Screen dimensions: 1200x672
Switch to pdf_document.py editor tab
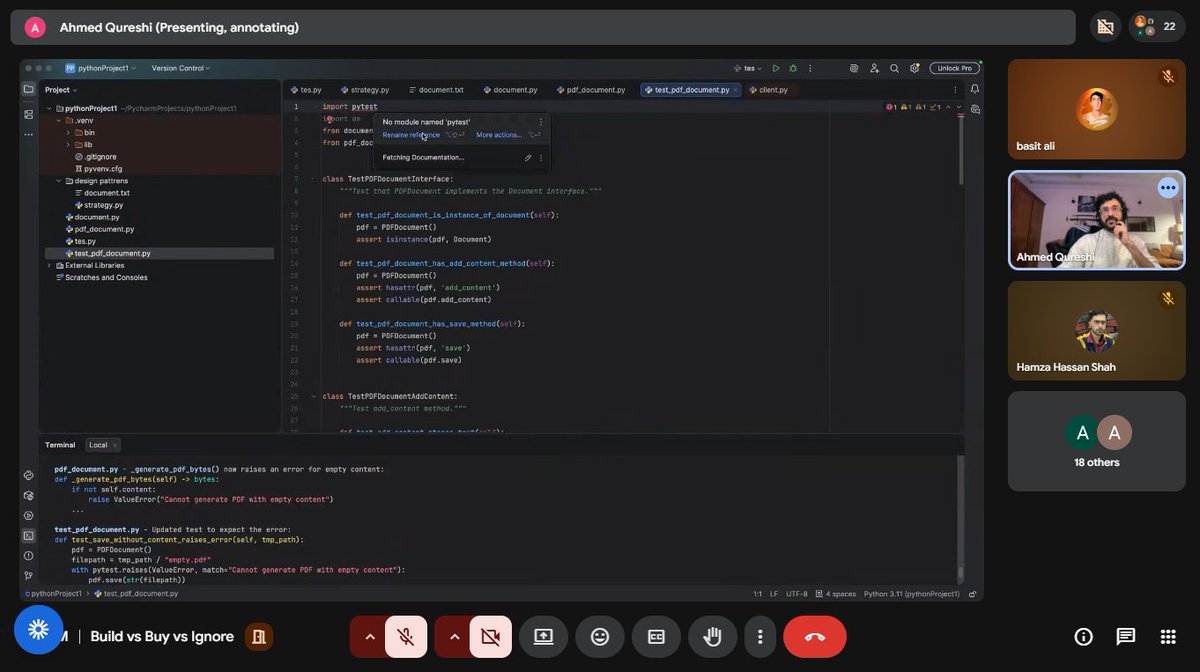click(591, 89)
